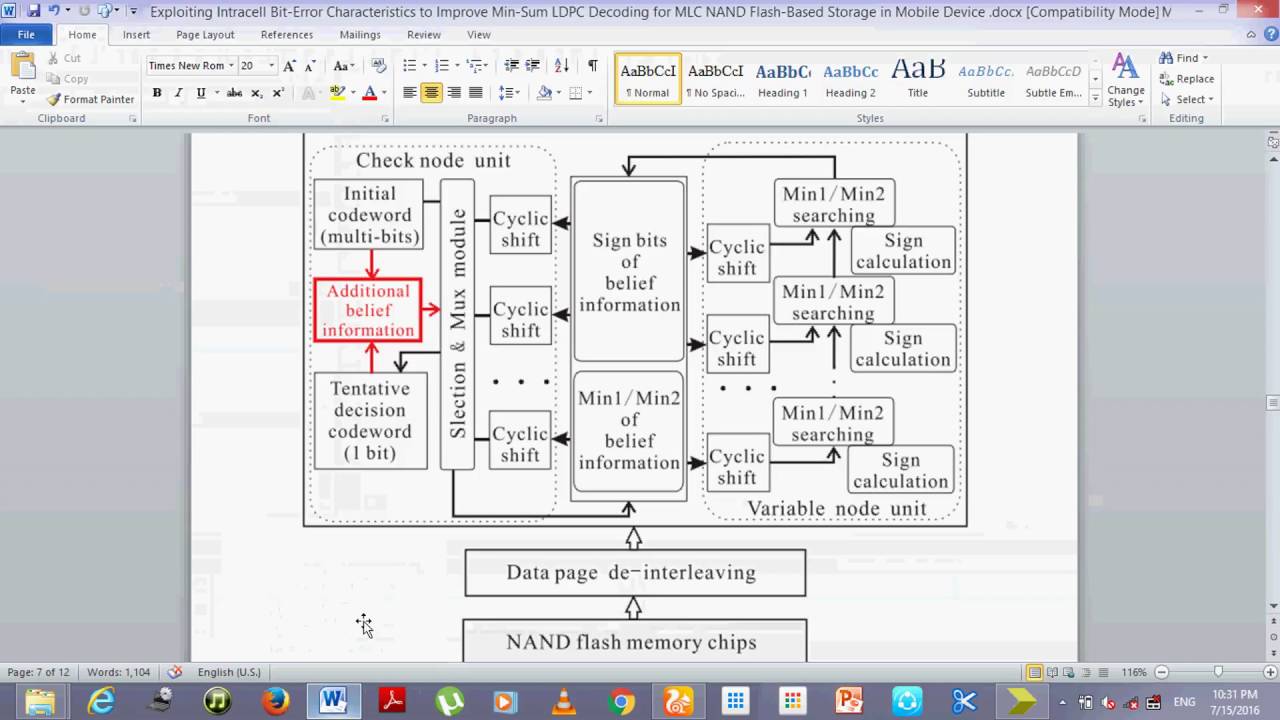Grow the font size

tap(289, 66)
